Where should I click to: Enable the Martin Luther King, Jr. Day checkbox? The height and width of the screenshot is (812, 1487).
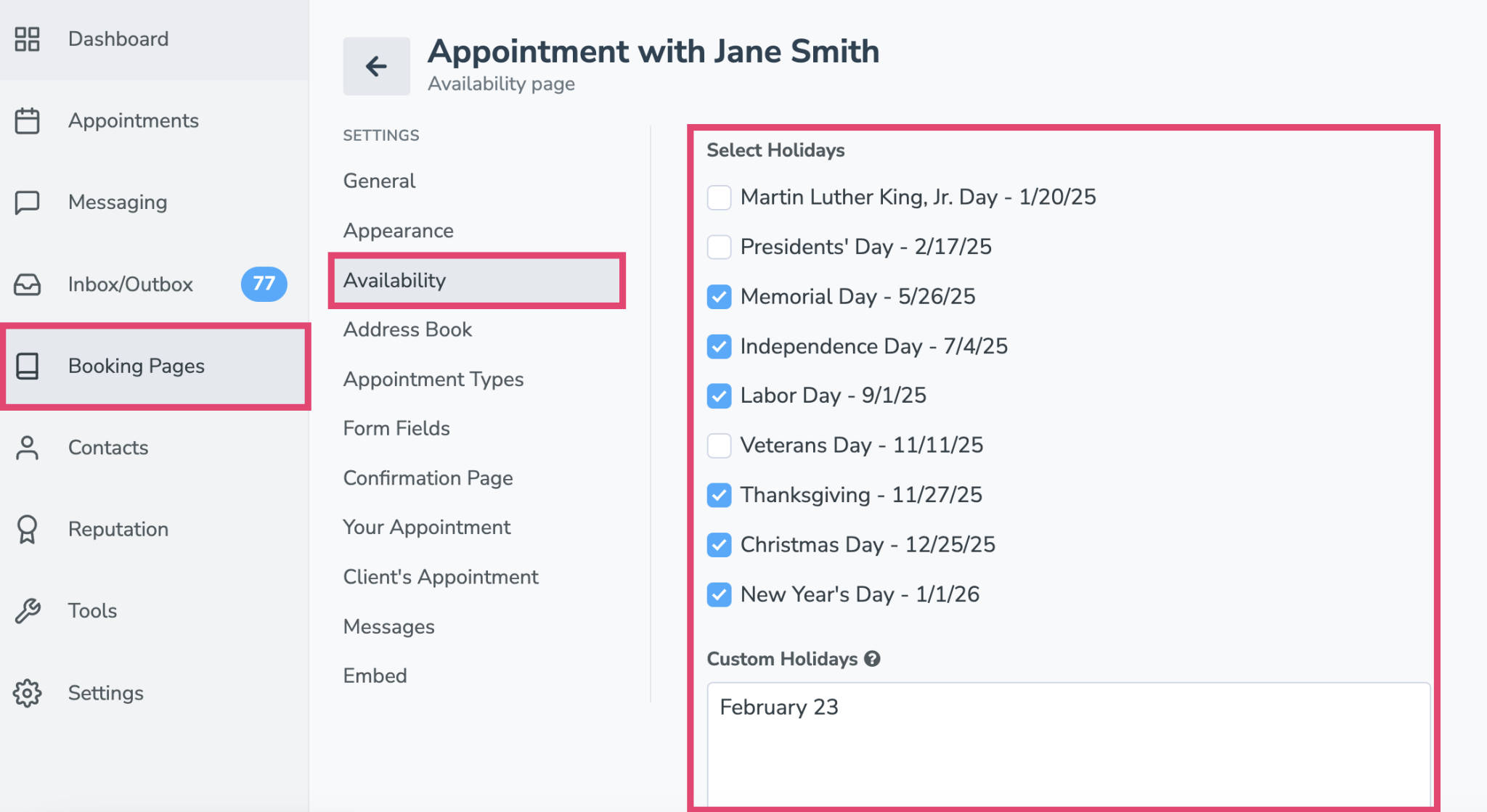(x=719, y=197)
